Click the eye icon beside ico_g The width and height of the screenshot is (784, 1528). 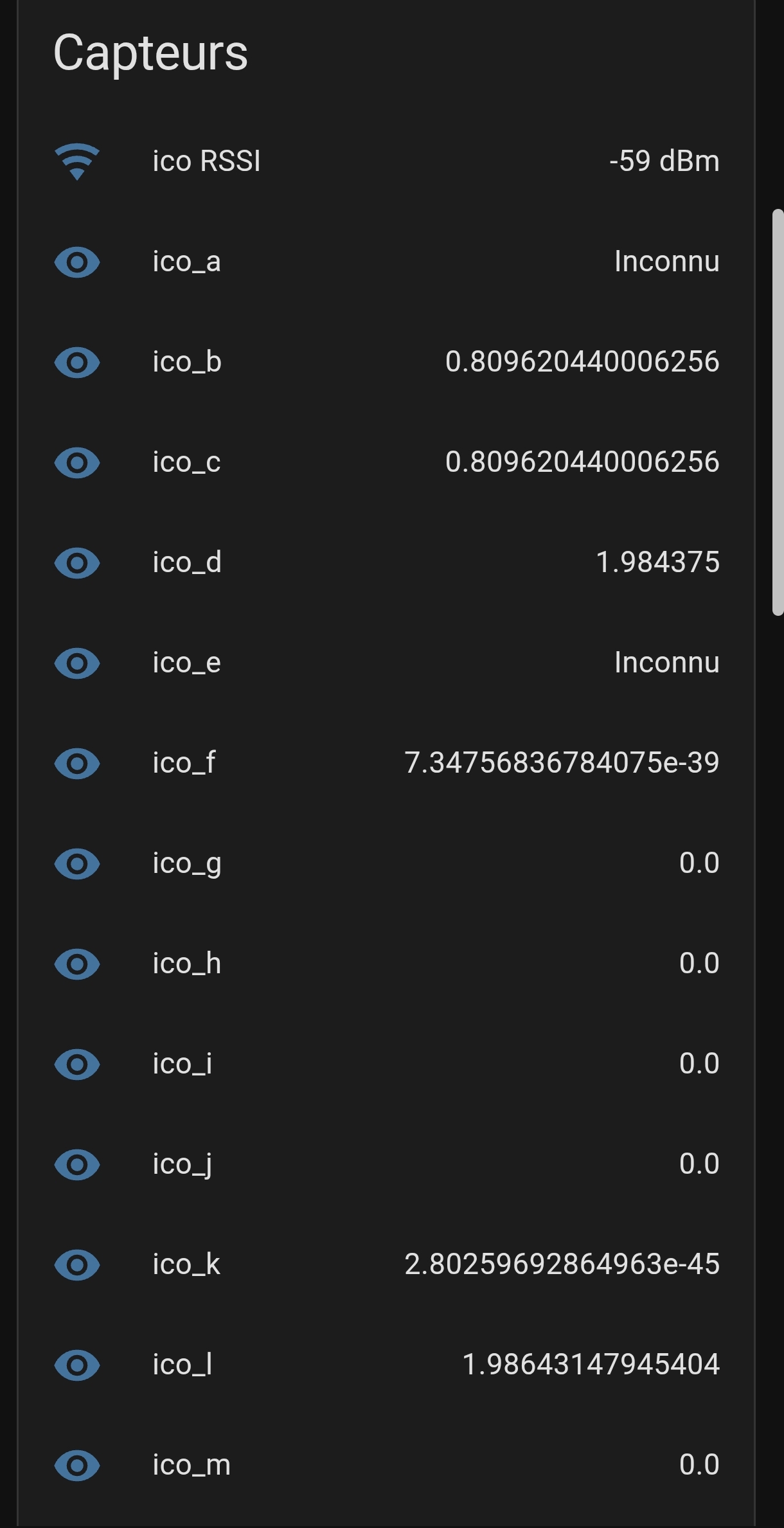pos(77,864)
